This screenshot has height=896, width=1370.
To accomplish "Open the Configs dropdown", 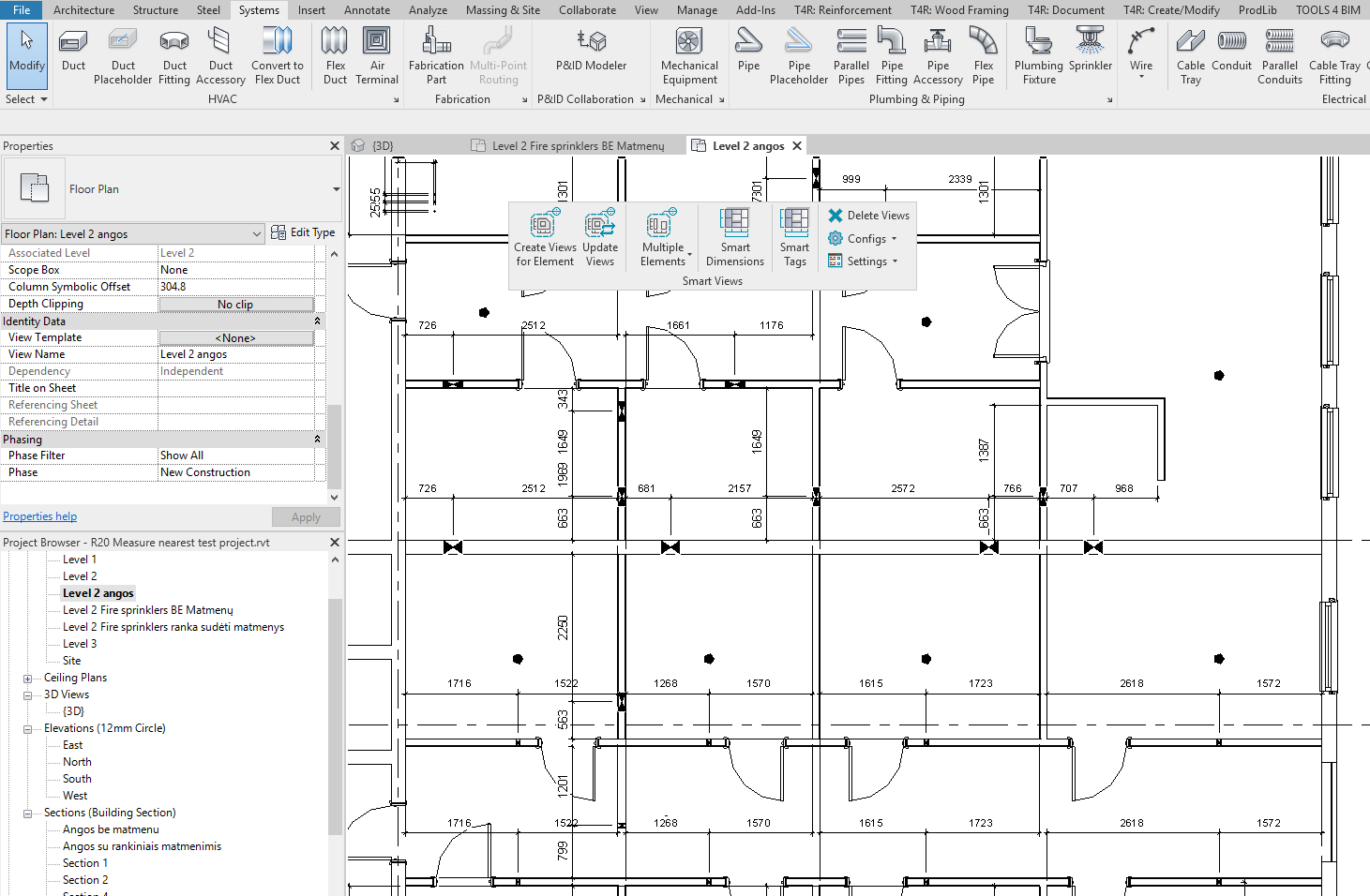I will (x=863, y=239).
